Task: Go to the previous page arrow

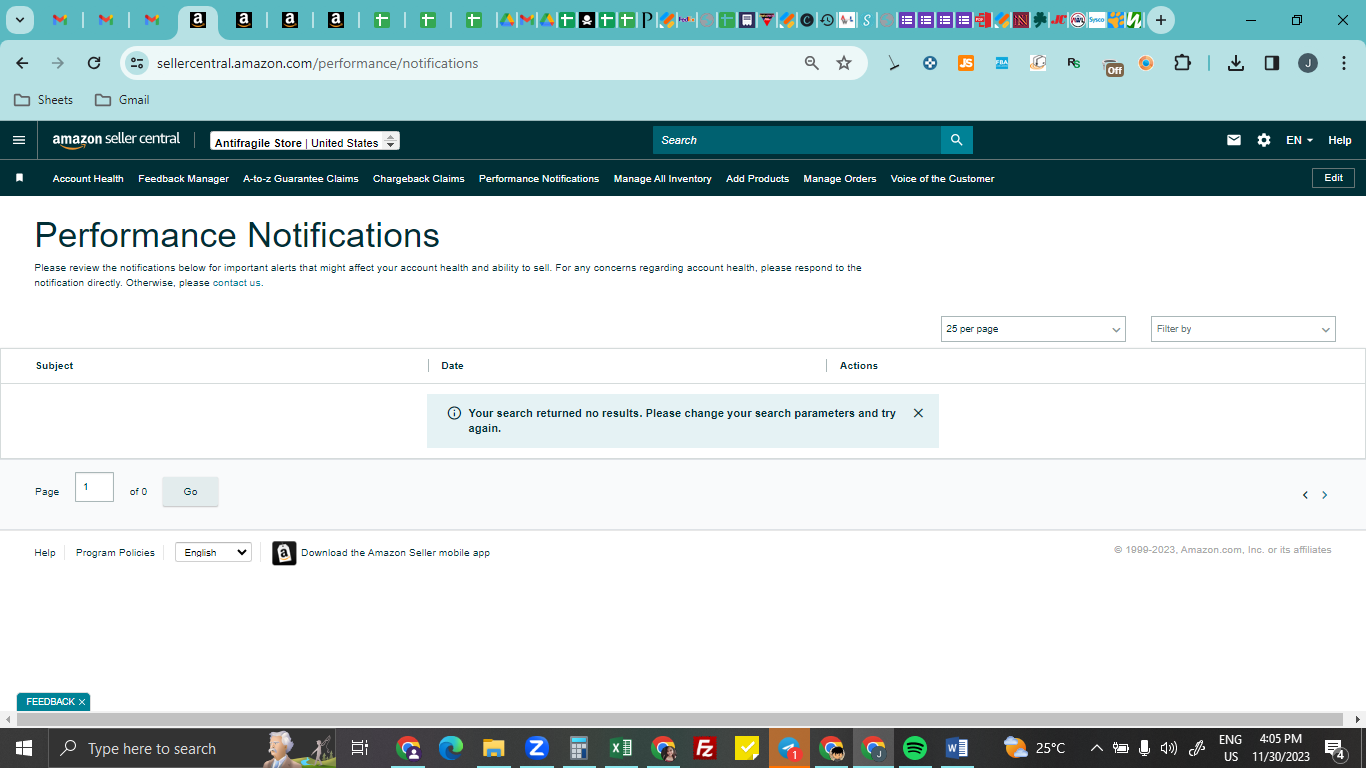Action: coord(1305,495)
